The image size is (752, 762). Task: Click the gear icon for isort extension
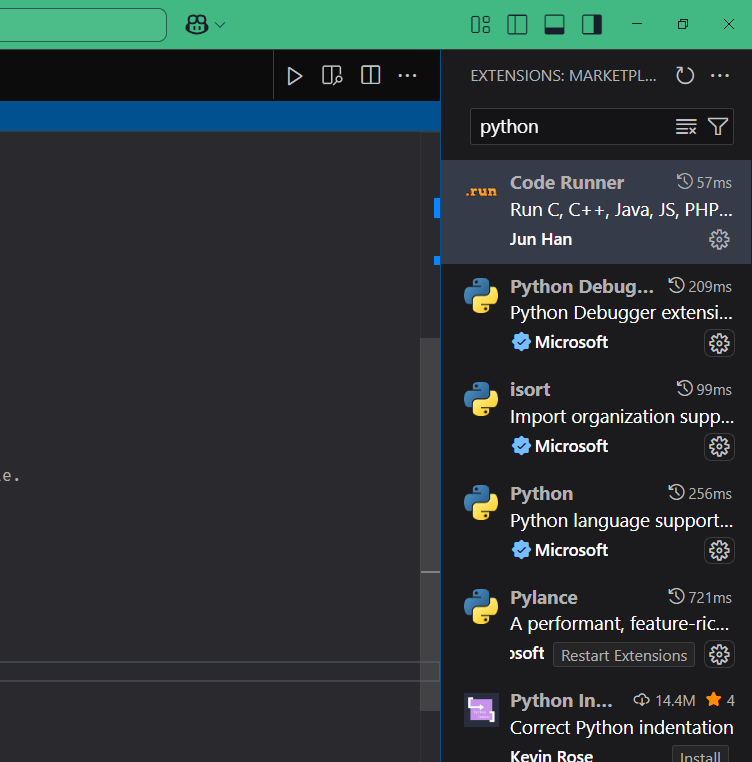click(719, 446)
